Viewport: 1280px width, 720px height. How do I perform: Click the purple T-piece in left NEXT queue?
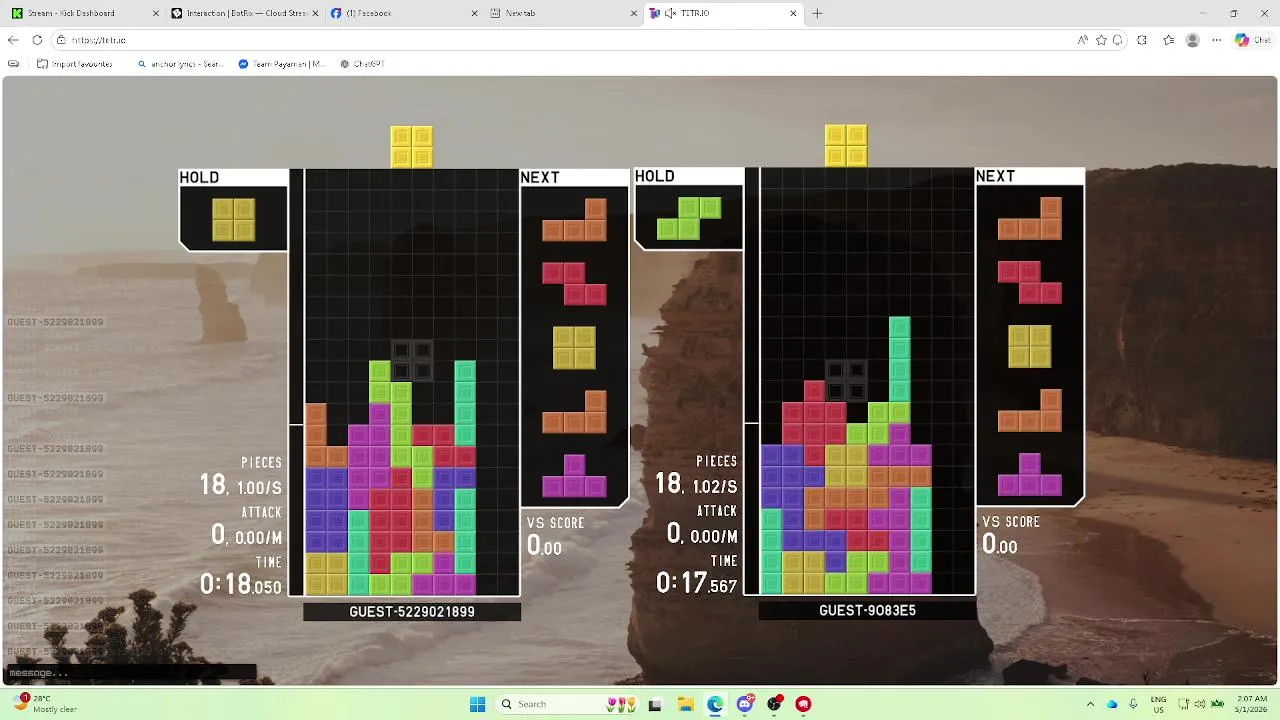[574, 476]
